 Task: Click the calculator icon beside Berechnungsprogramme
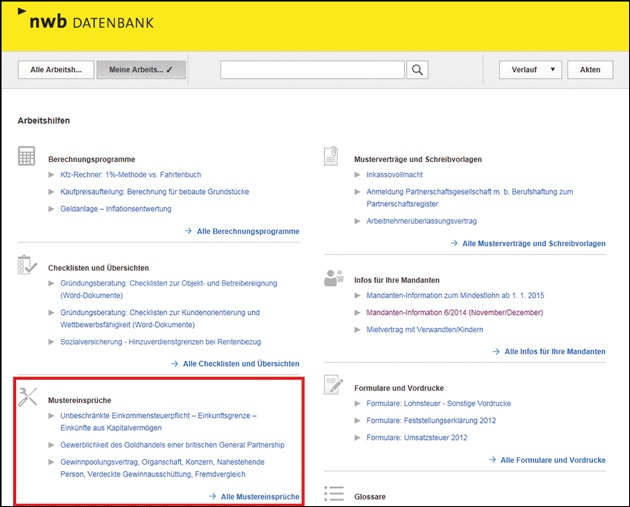[27, 157]
